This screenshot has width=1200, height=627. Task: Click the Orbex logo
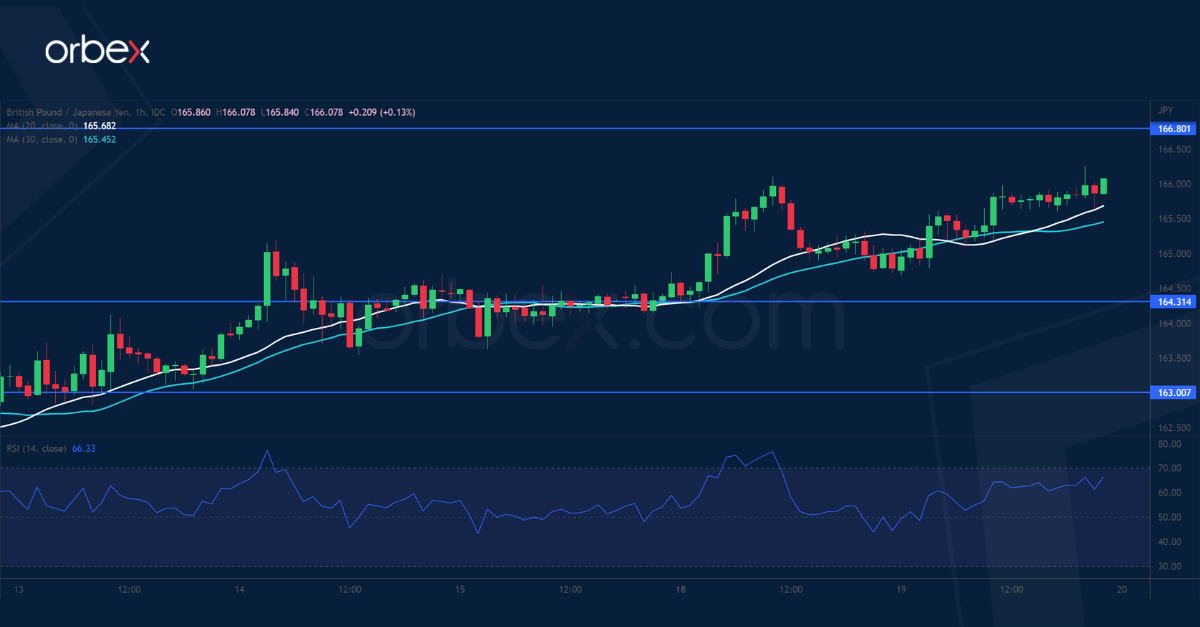click(100, 47)
